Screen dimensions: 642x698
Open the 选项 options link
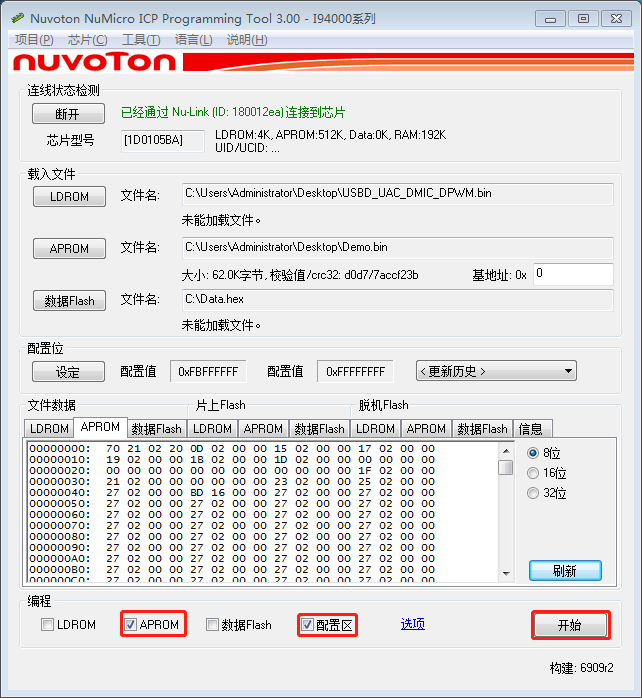(x=413, y=624)
